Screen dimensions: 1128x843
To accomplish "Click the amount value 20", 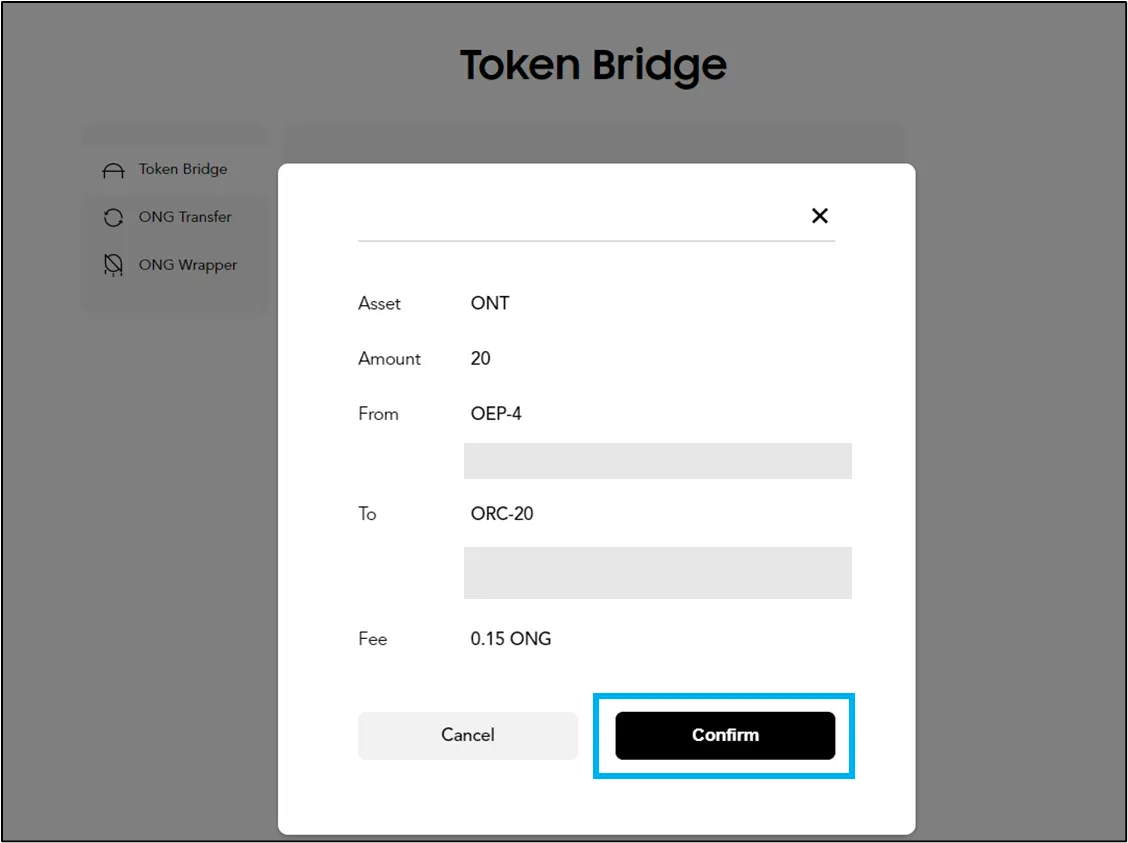I will click(x=479, y=358).
